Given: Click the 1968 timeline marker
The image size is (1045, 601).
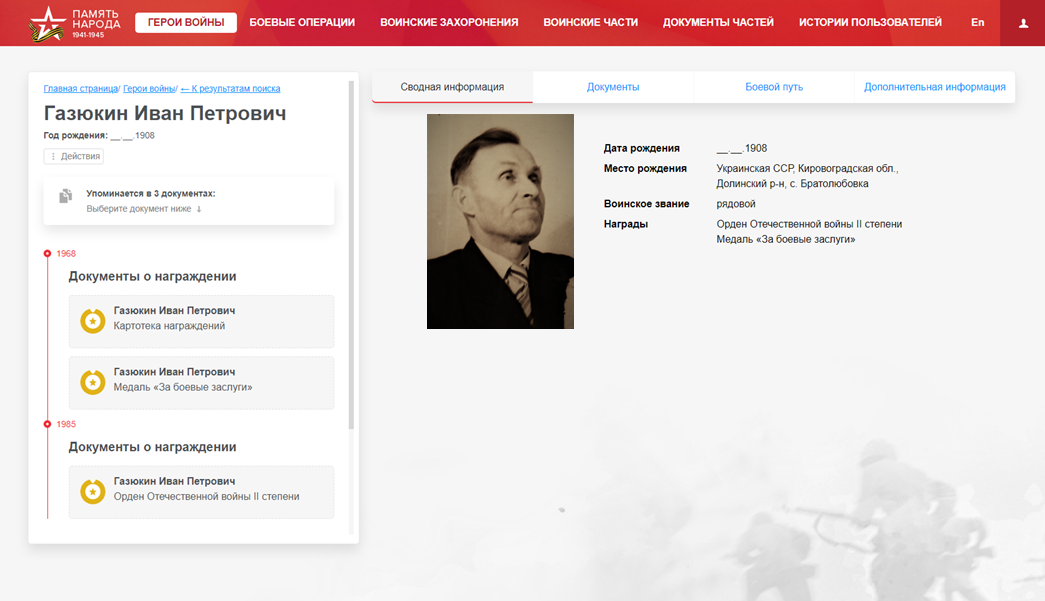Looking at the screenshot, I should tap(47, 253).
